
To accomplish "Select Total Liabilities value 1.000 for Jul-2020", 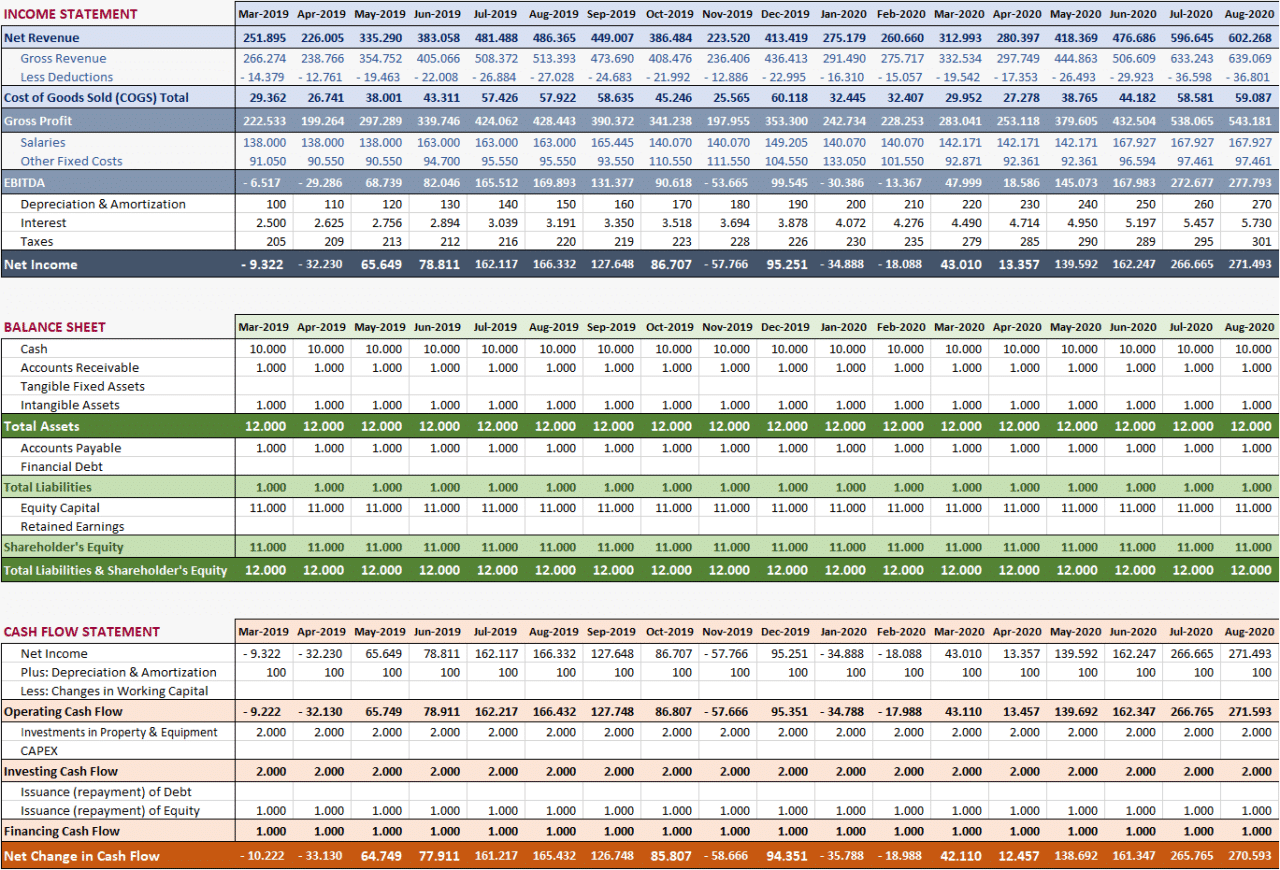I will pos(1198,487).
